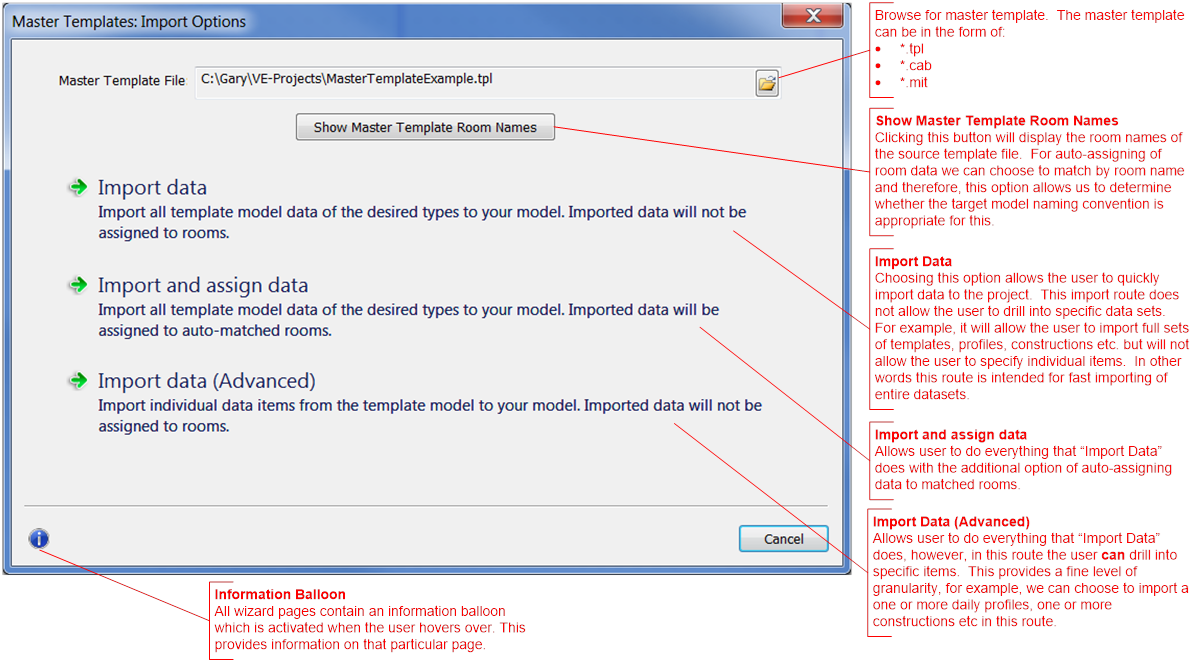Viewport: 1204px width, 663px height.
Task: Click red annotation heading Import and assign data
Action: [951, 435]
